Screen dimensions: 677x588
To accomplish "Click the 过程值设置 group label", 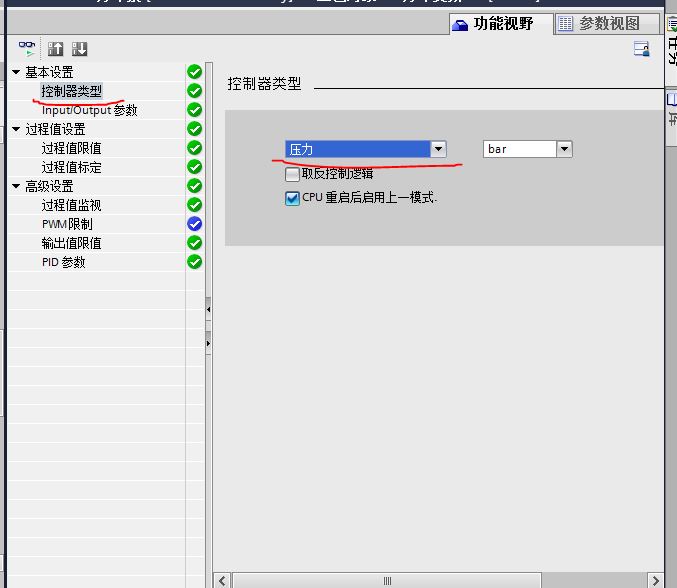I will point(55,129).
